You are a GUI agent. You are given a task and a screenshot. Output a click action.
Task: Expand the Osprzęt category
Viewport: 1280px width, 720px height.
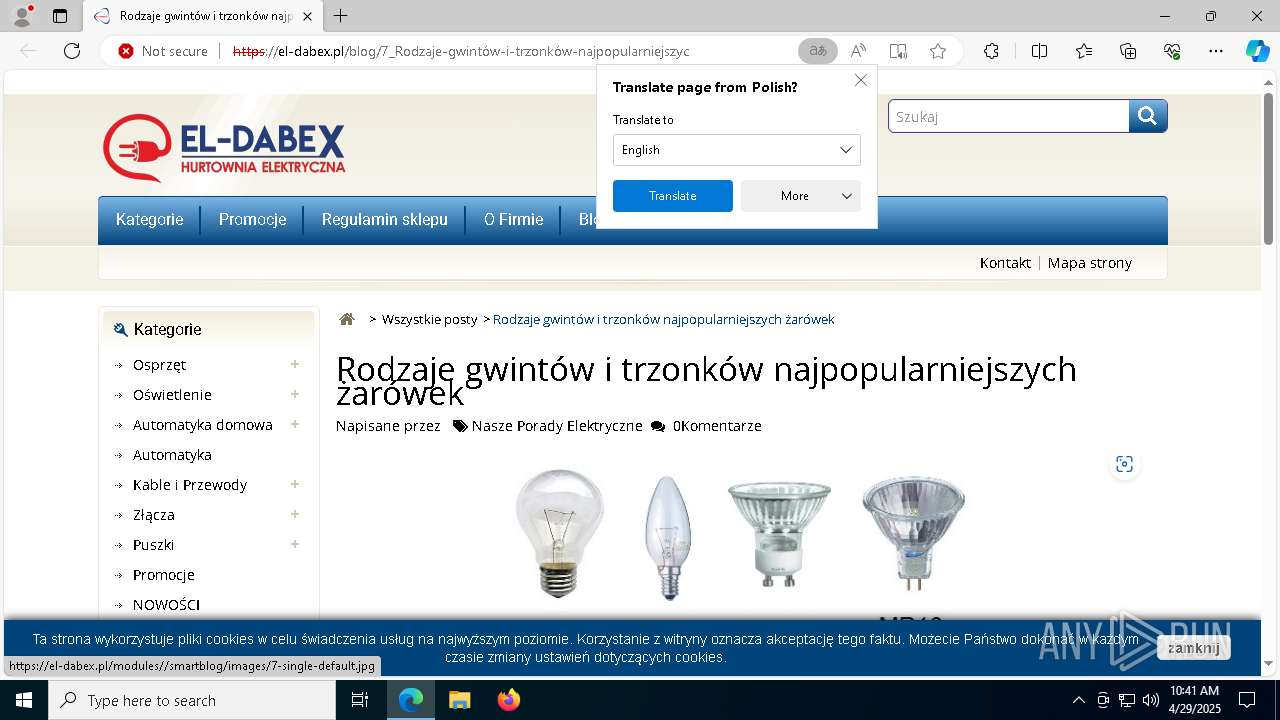(295, 365)
